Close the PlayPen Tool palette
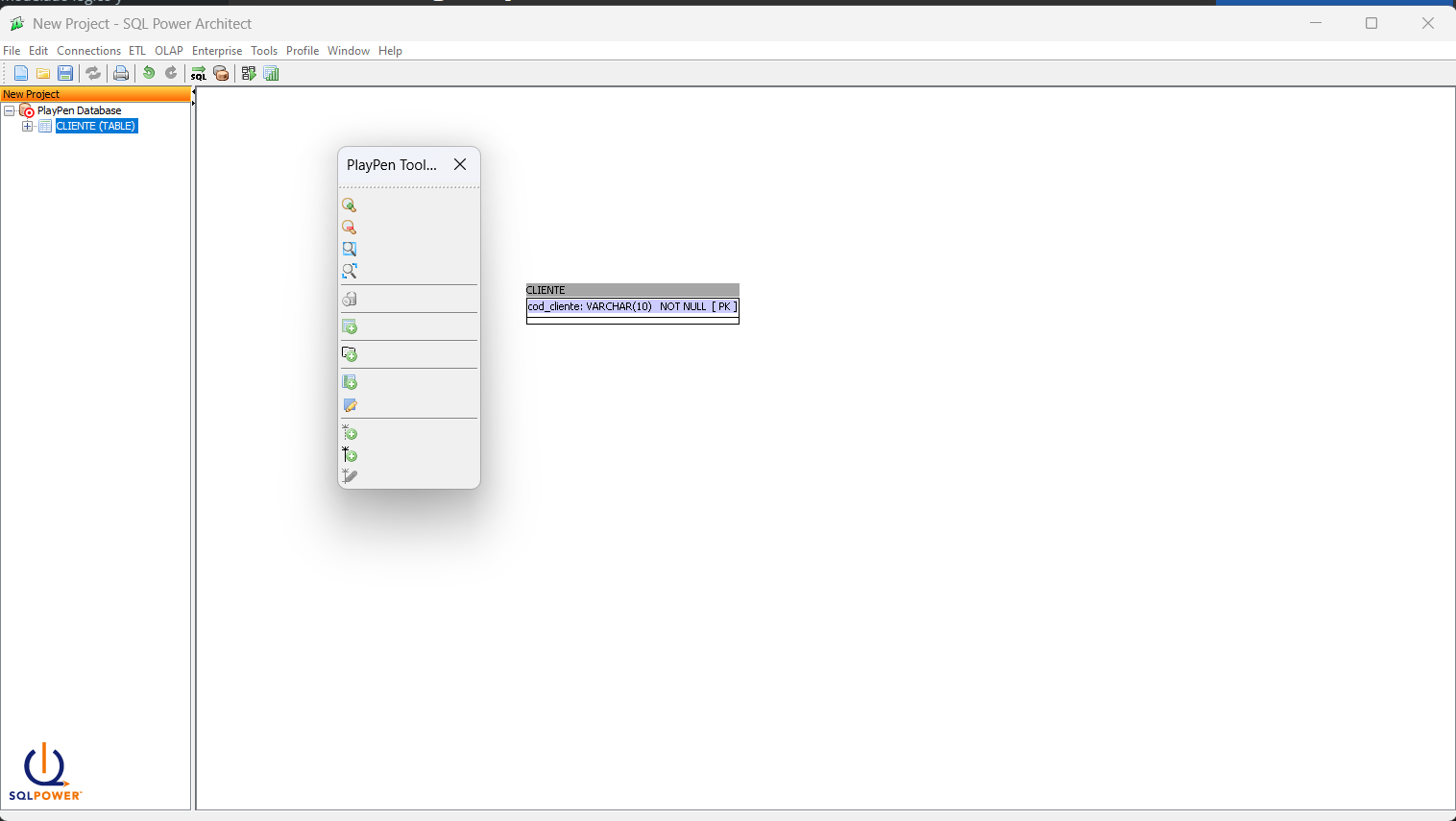This screenshot has width=1456, height=821. click(x=460, y=164)
